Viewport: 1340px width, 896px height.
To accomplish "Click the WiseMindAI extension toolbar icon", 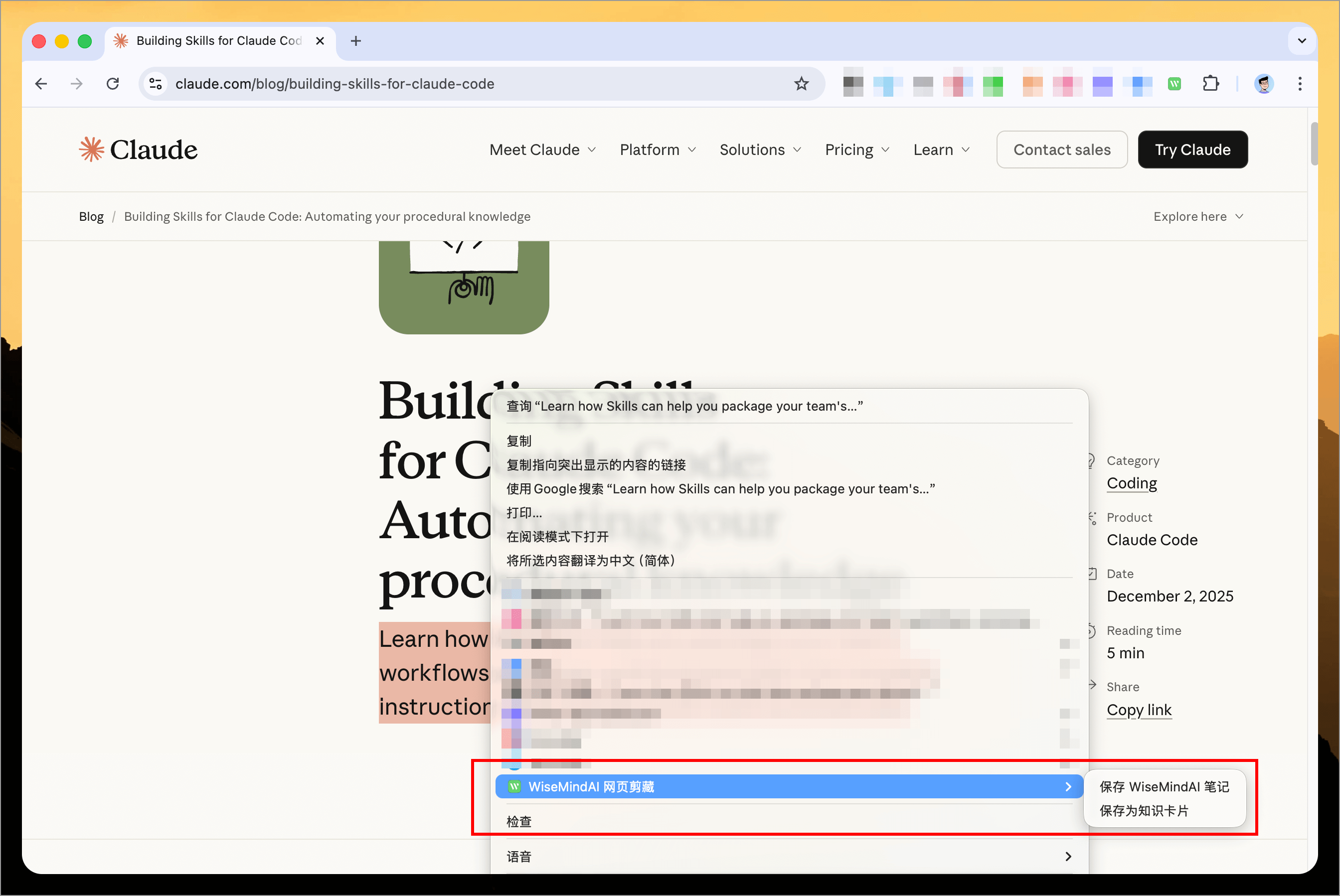I will click(x=1174, y=84).
